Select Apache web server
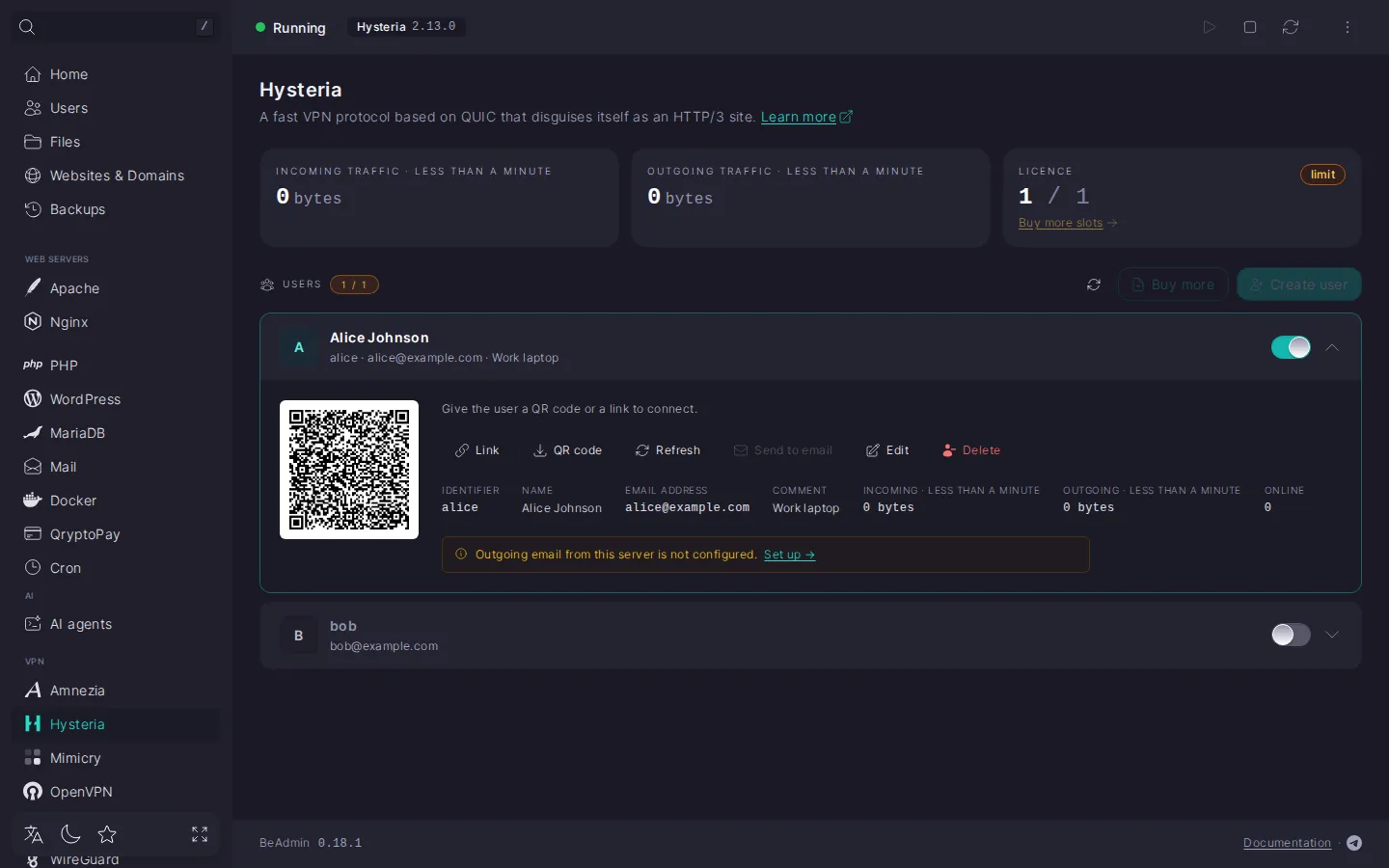The image size is (1389, 868). (116, 288)
